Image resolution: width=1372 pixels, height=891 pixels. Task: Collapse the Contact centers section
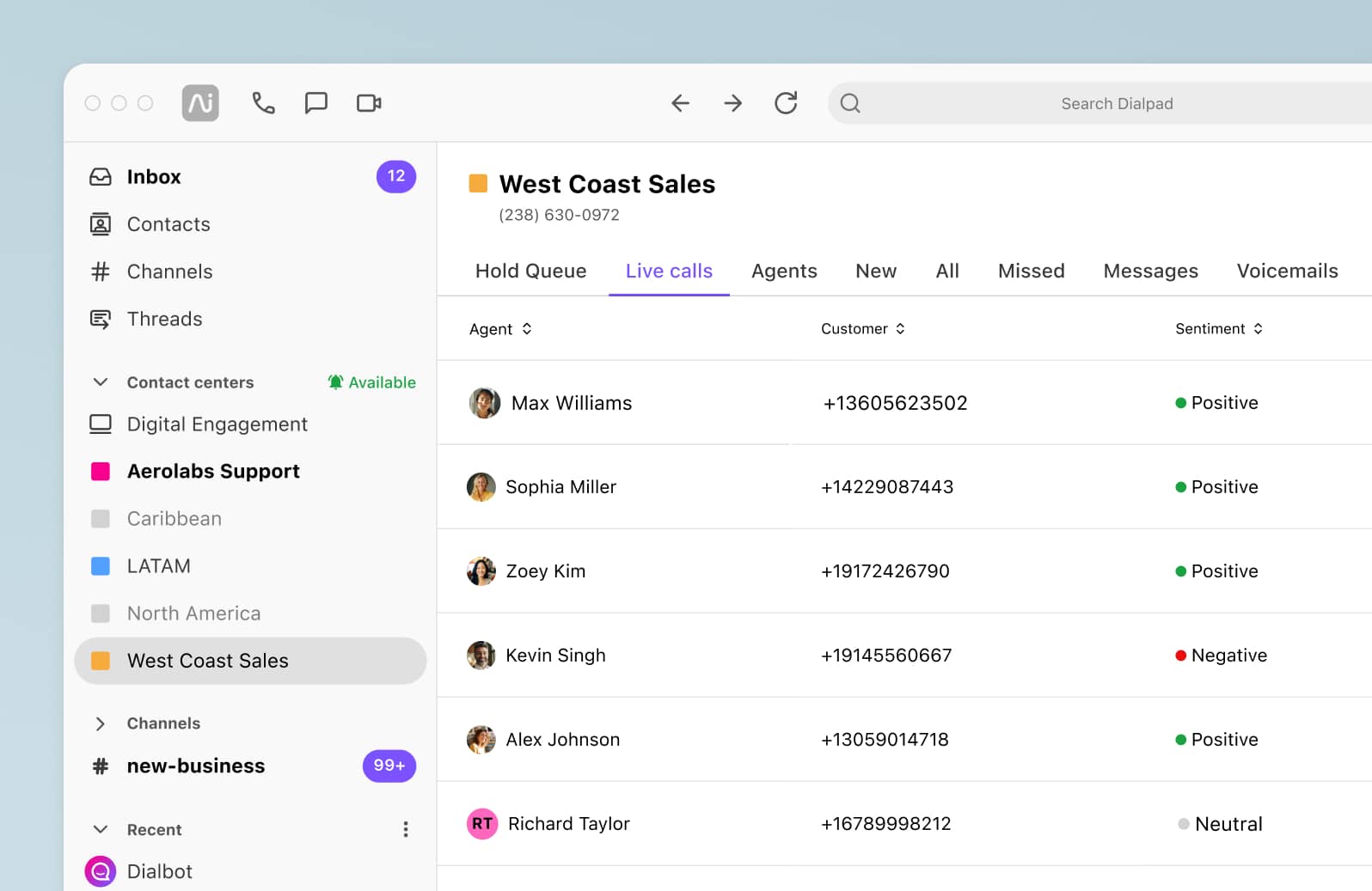pos(101,382)
